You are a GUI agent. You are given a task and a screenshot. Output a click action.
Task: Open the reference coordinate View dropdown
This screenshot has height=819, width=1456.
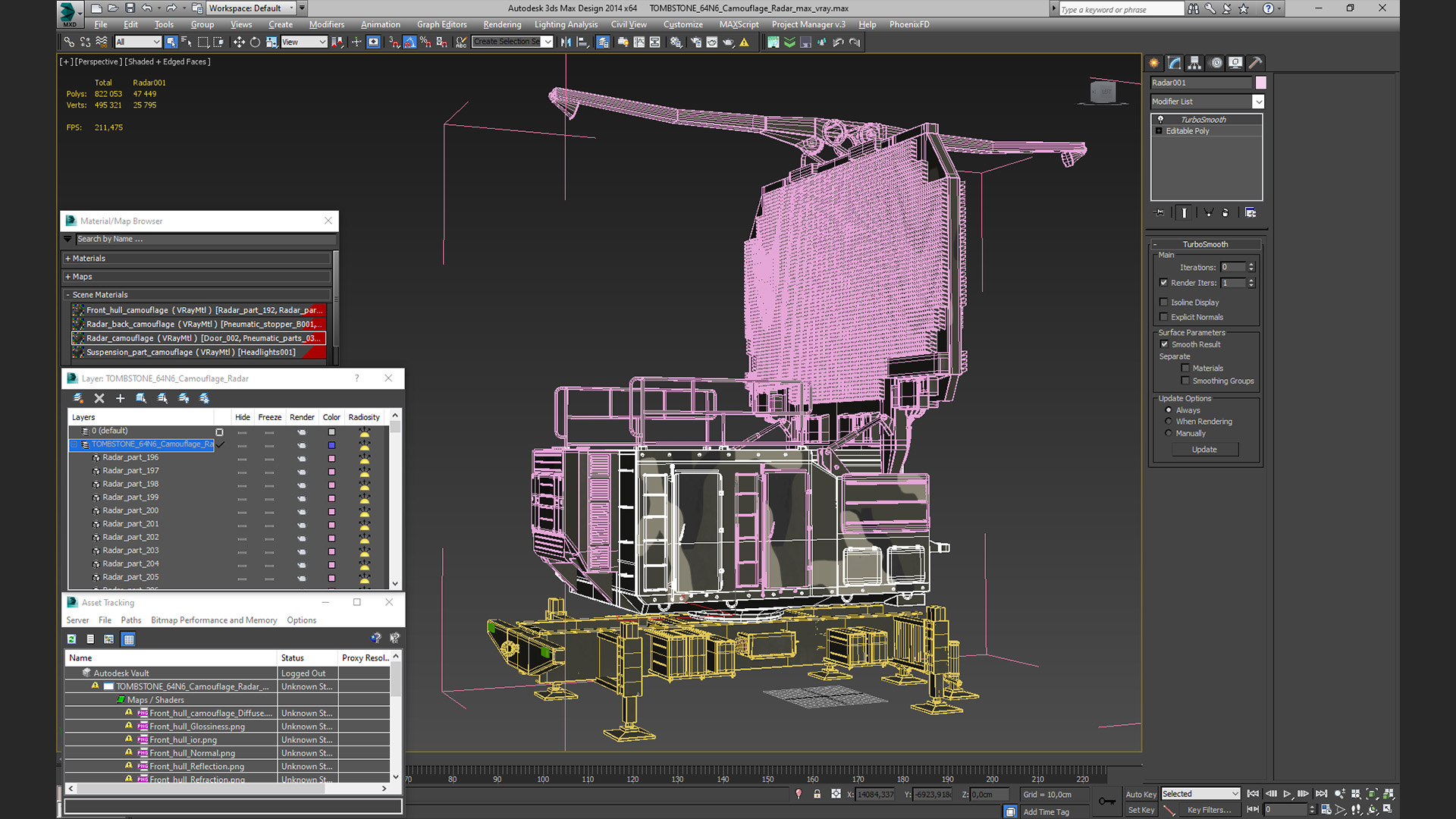(303, 42)
